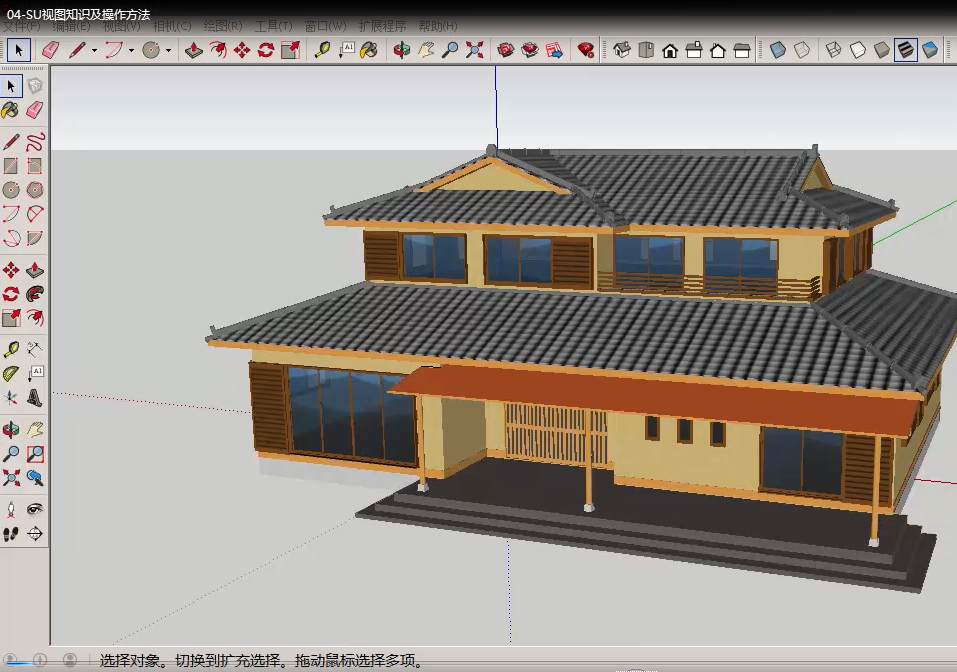Open the Extension Warehouse
957x672 pixels.
586,50
